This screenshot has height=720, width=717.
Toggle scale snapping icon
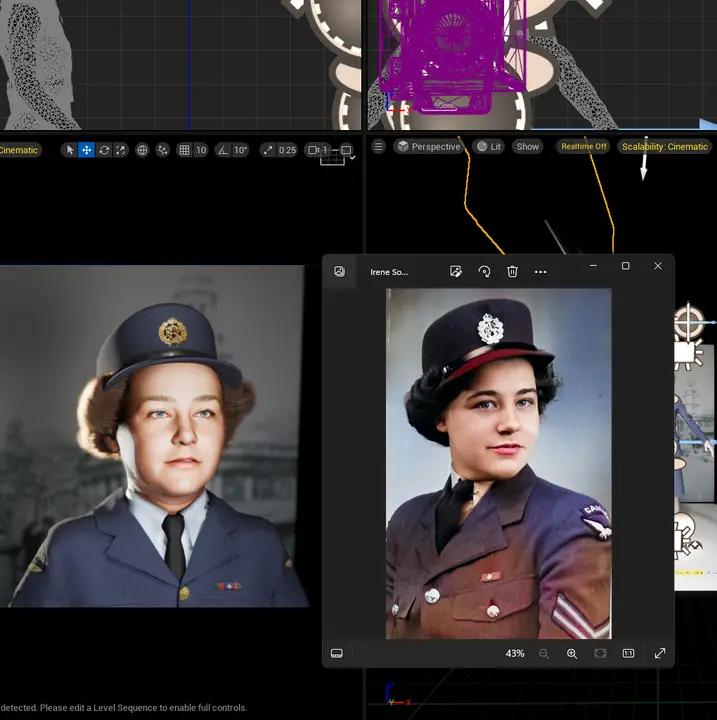tap(268, 150)
